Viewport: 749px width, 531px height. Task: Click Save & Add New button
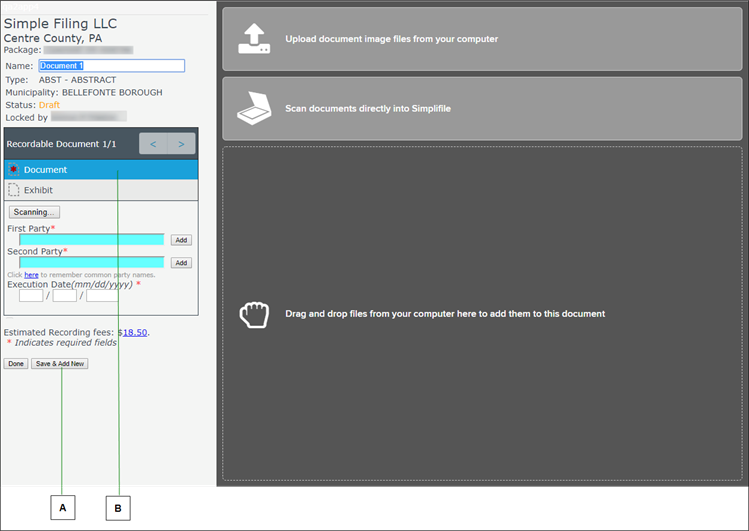pos(60,364)
